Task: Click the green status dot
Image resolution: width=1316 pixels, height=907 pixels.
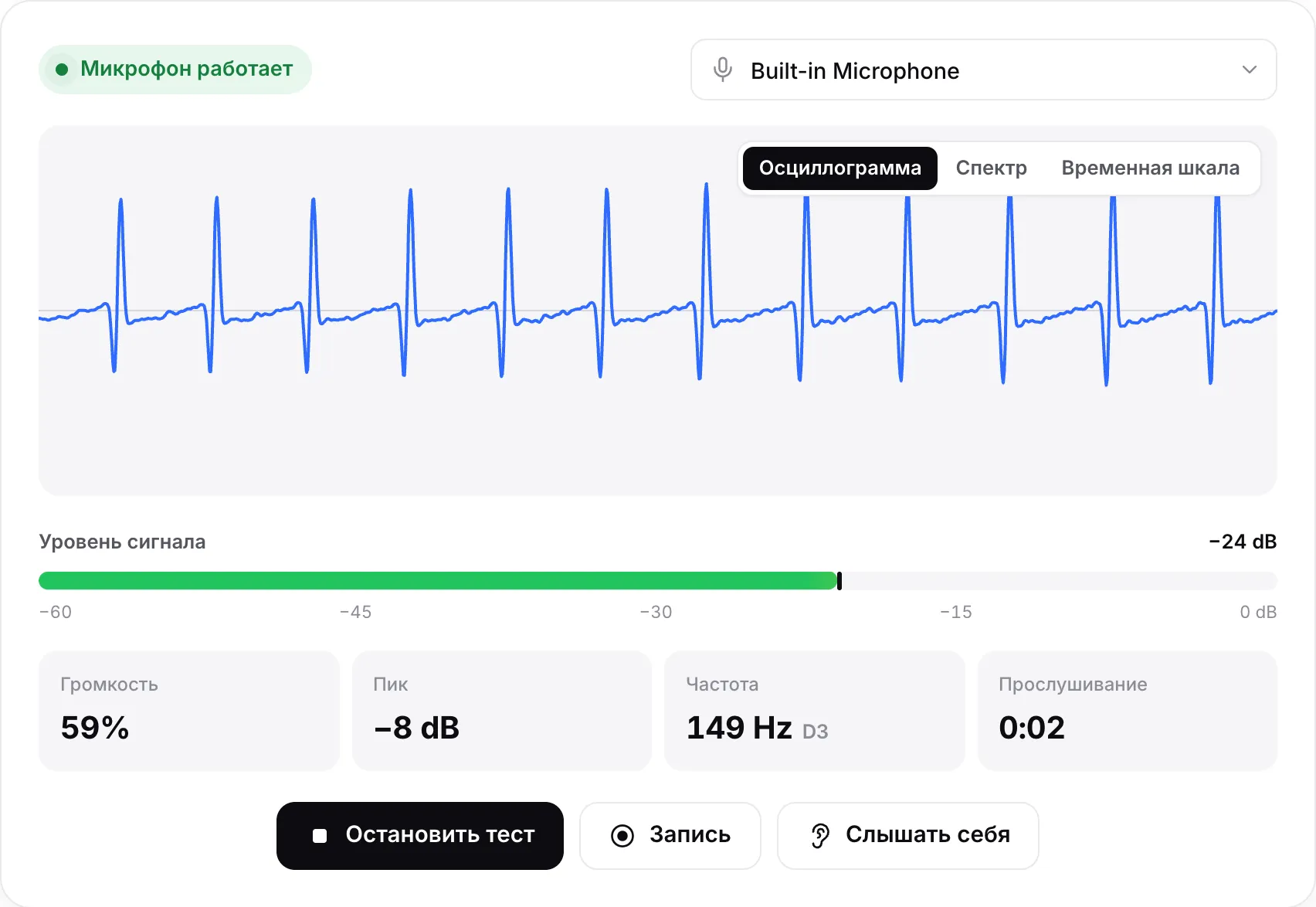Action: (x=62, y=70)
